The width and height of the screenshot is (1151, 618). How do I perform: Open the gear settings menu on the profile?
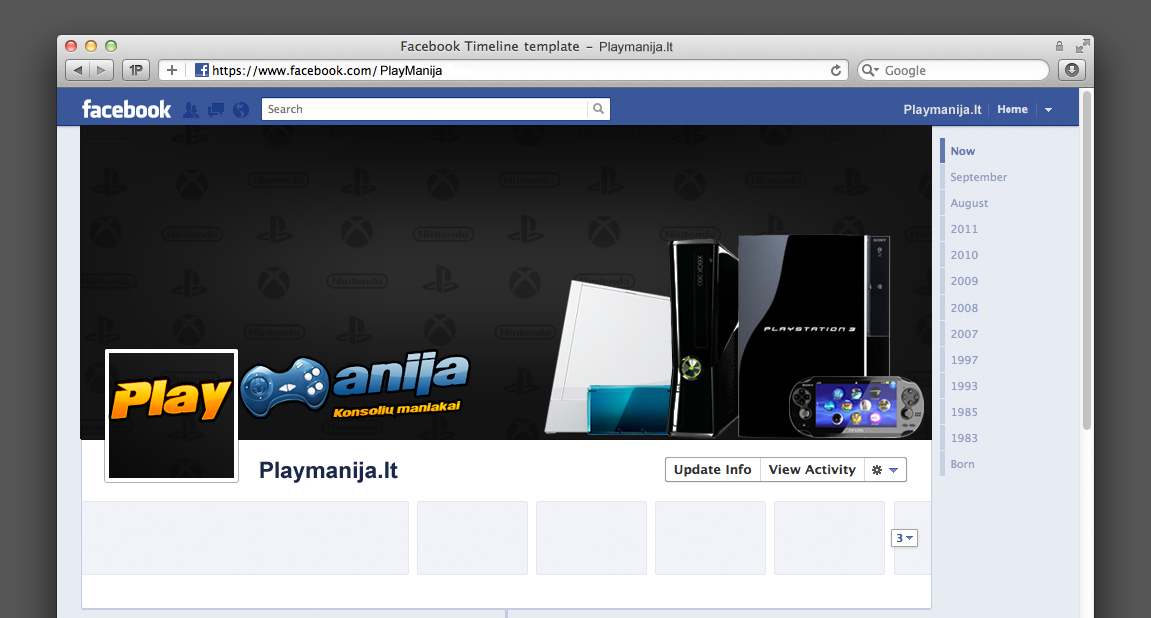[x=885, y=470]
